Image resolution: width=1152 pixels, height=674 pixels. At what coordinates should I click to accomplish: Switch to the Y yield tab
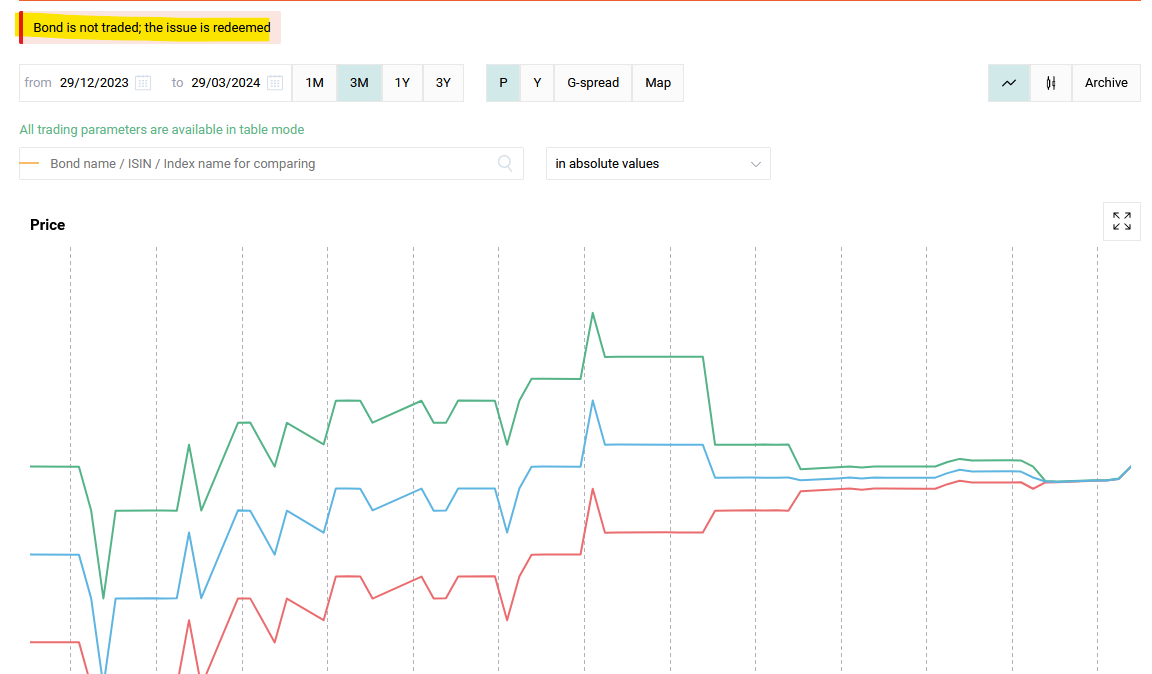point(537,83)
